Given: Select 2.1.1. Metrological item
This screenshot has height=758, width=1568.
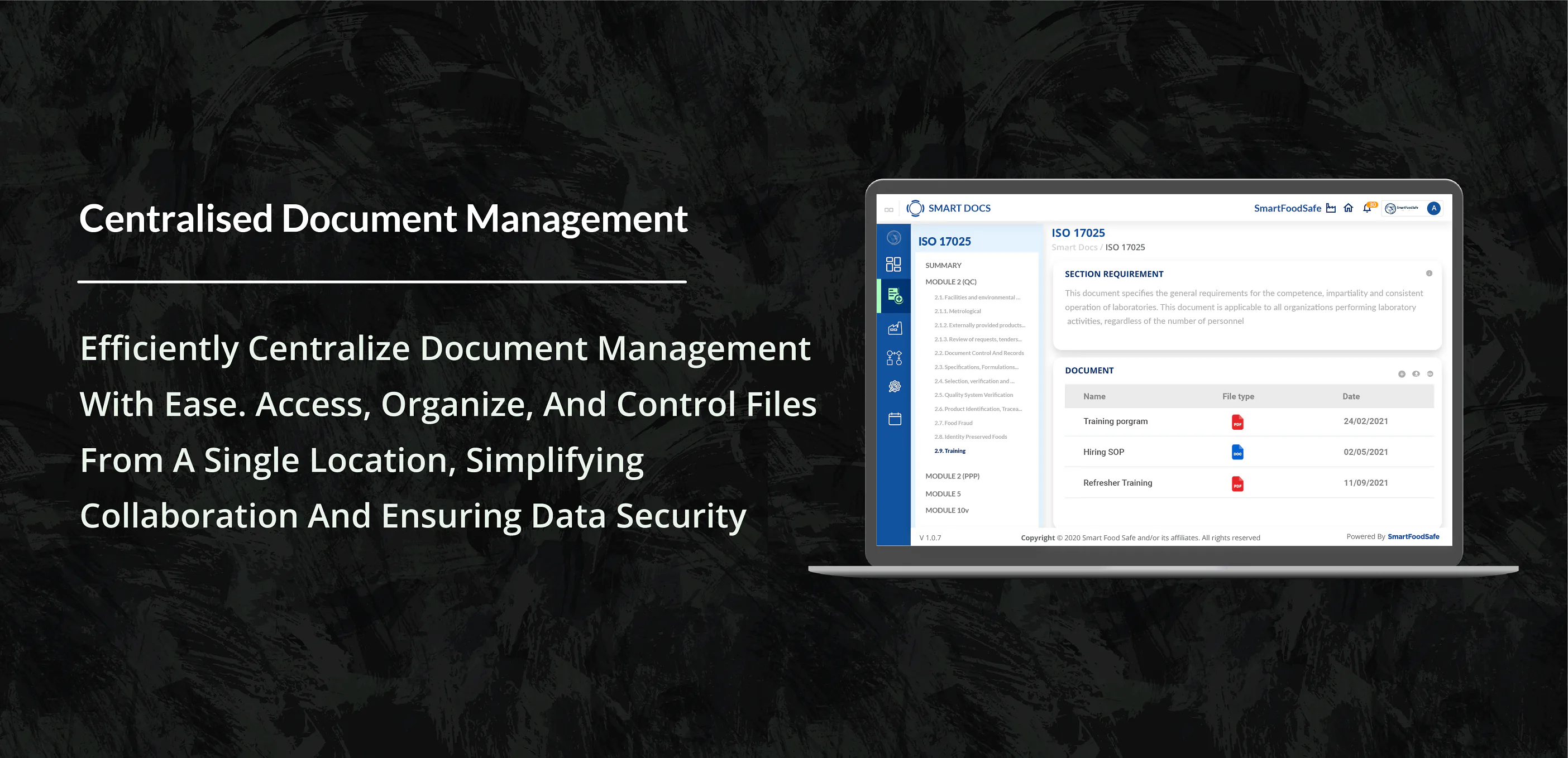Looking at the screenshot, I should click(958, 311).
